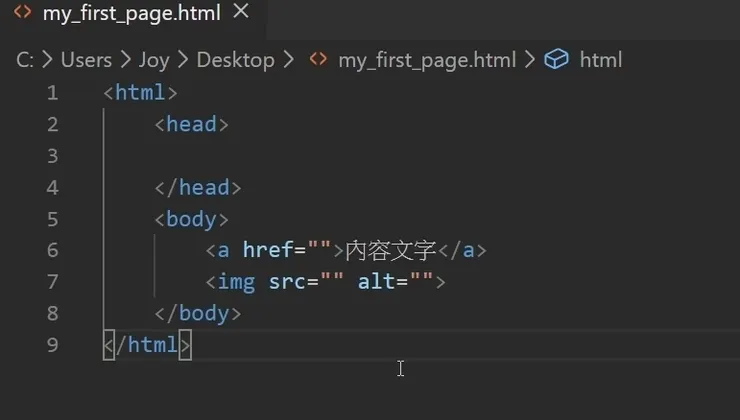740x420 pixels.
Task: Place cursor on empty line 3
Action: tap(300, 156)
